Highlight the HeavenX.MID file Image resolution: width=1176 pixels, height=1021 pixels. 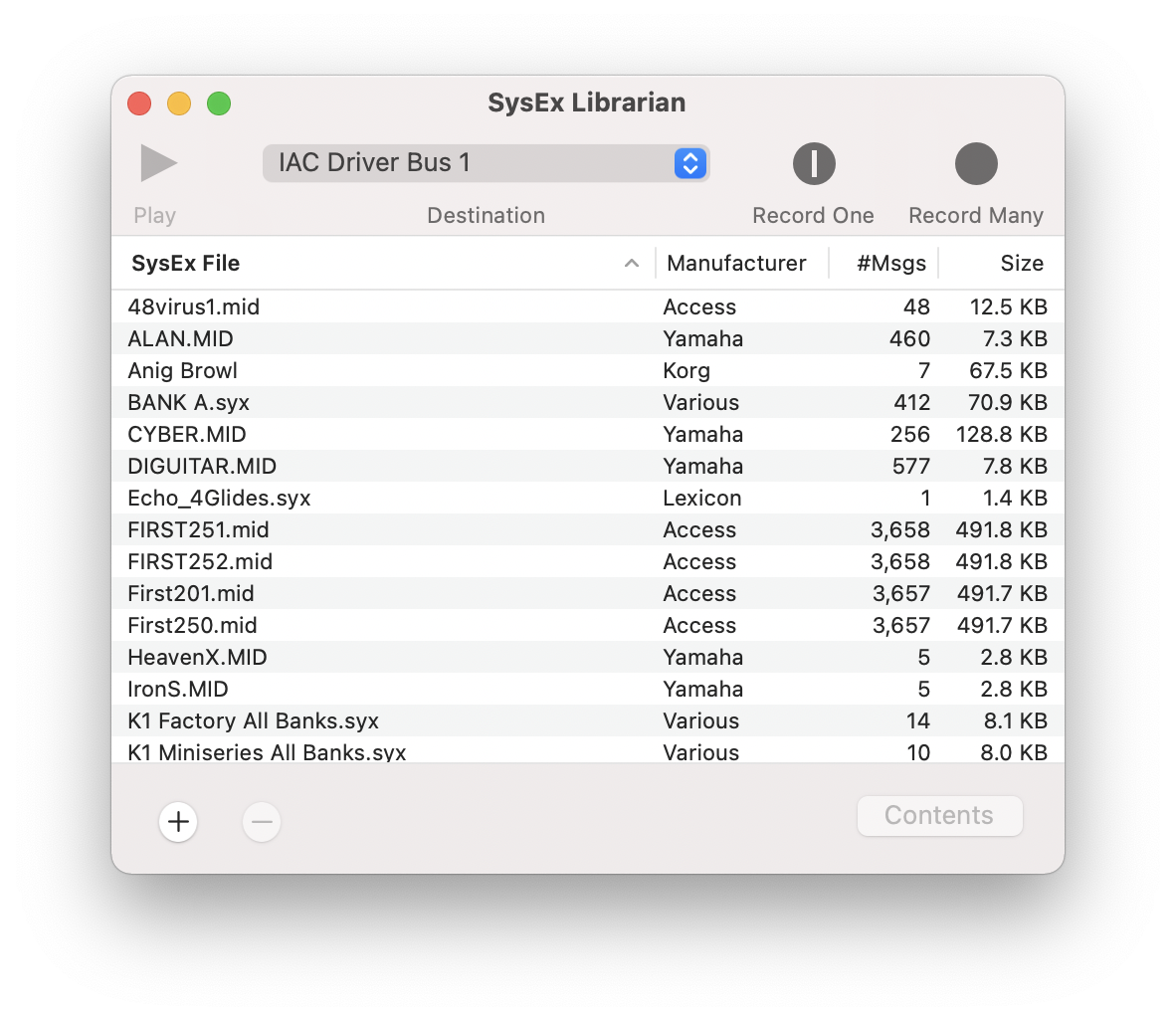tap(197, 658)
